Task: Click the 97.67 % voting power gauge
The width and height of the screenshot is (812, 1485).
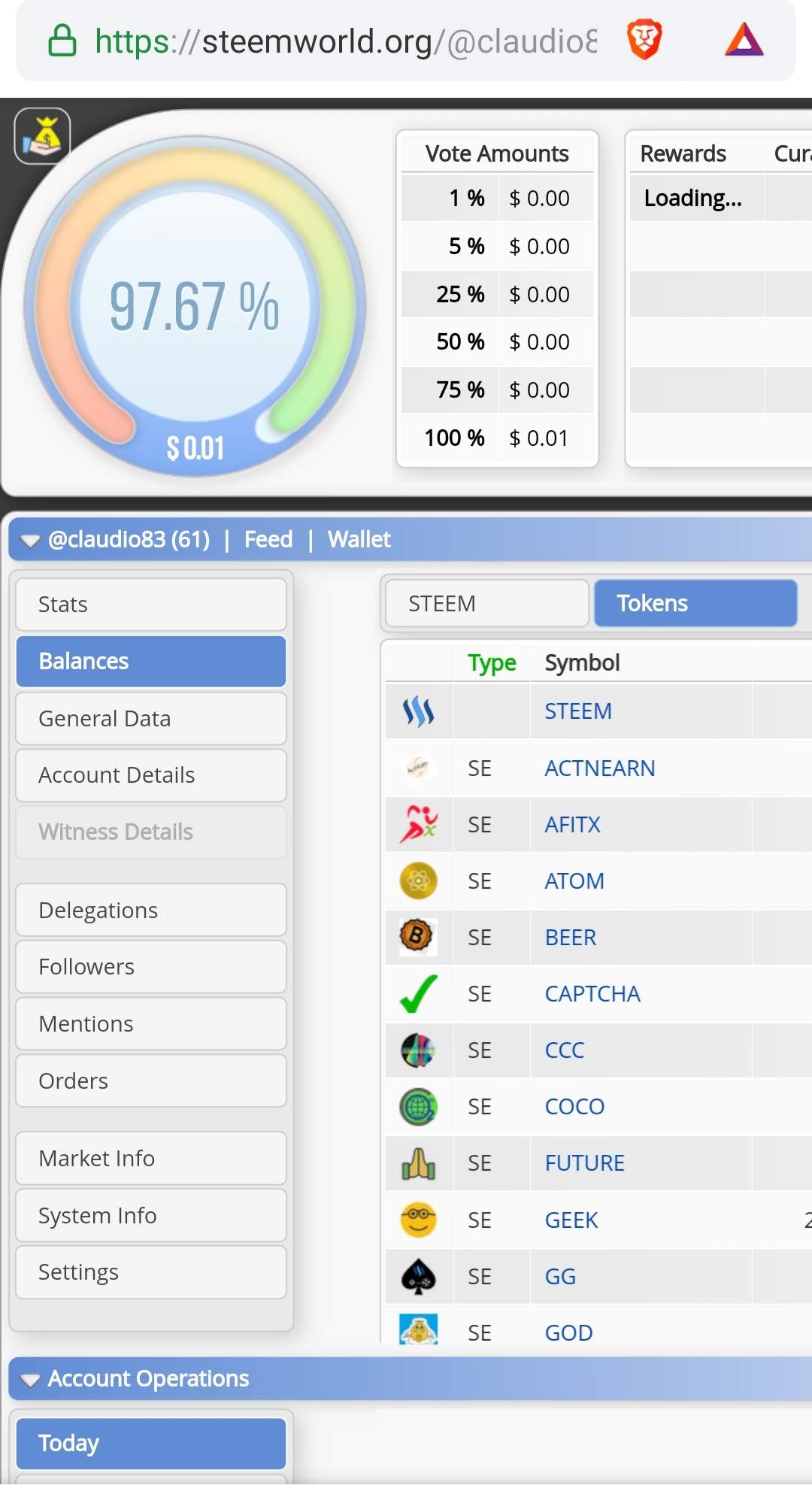Action: [195, 306]
